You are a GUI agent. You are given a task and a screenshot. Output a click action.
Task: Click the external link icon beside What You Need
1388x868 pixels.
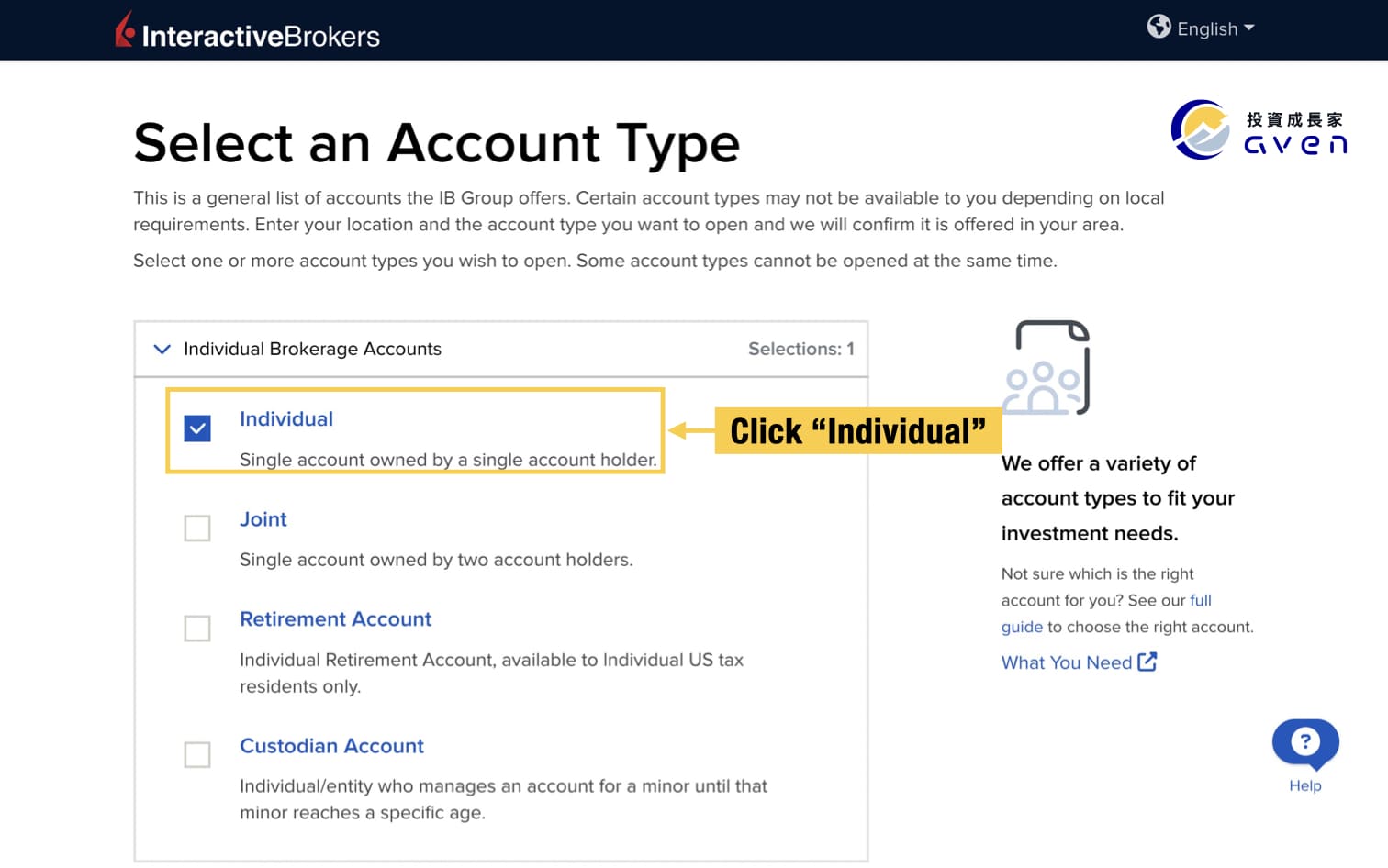point(1148,662)
